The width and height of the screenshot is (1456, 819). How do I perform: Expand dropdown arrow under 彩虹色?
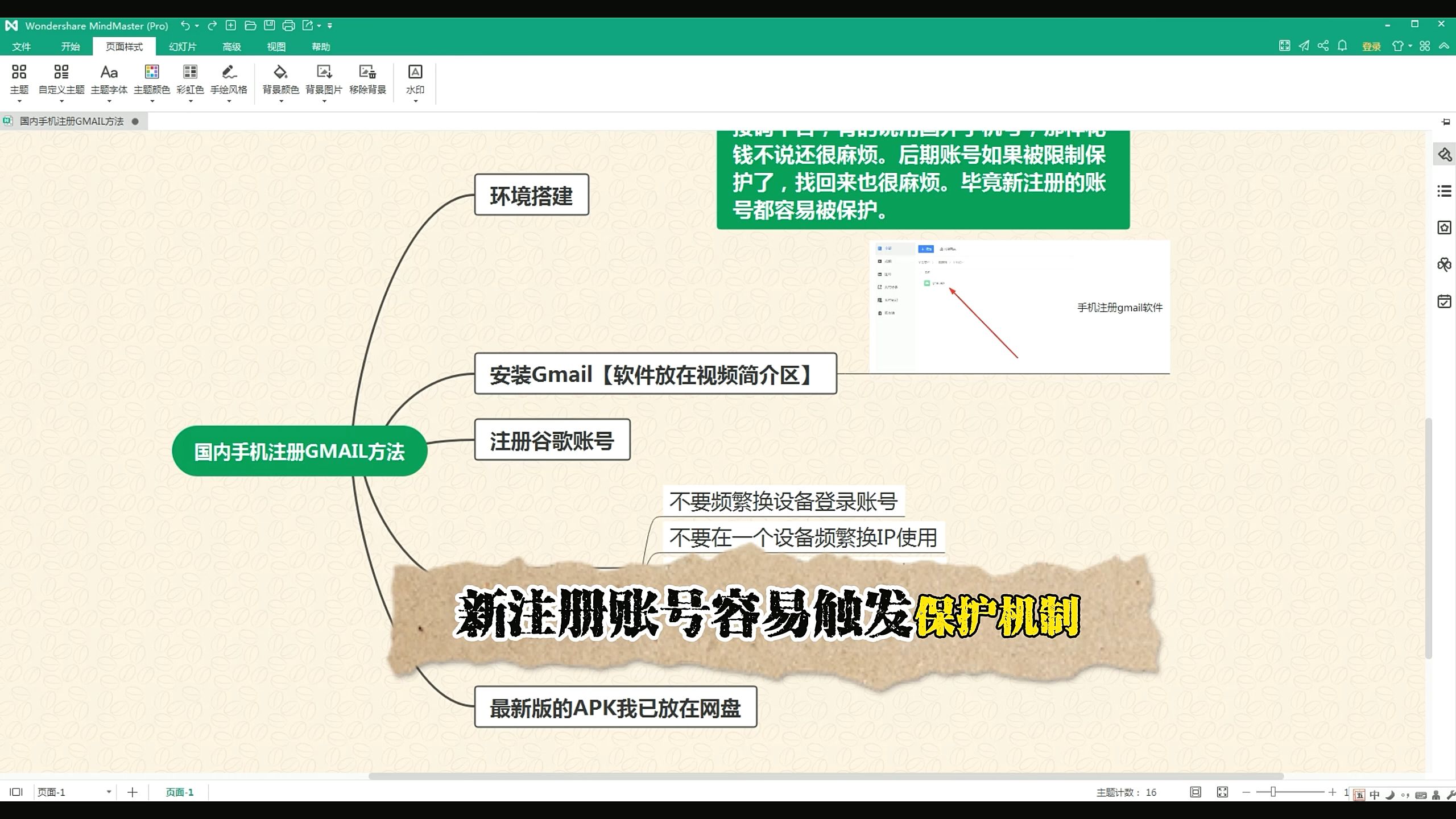tap(191, 101)
